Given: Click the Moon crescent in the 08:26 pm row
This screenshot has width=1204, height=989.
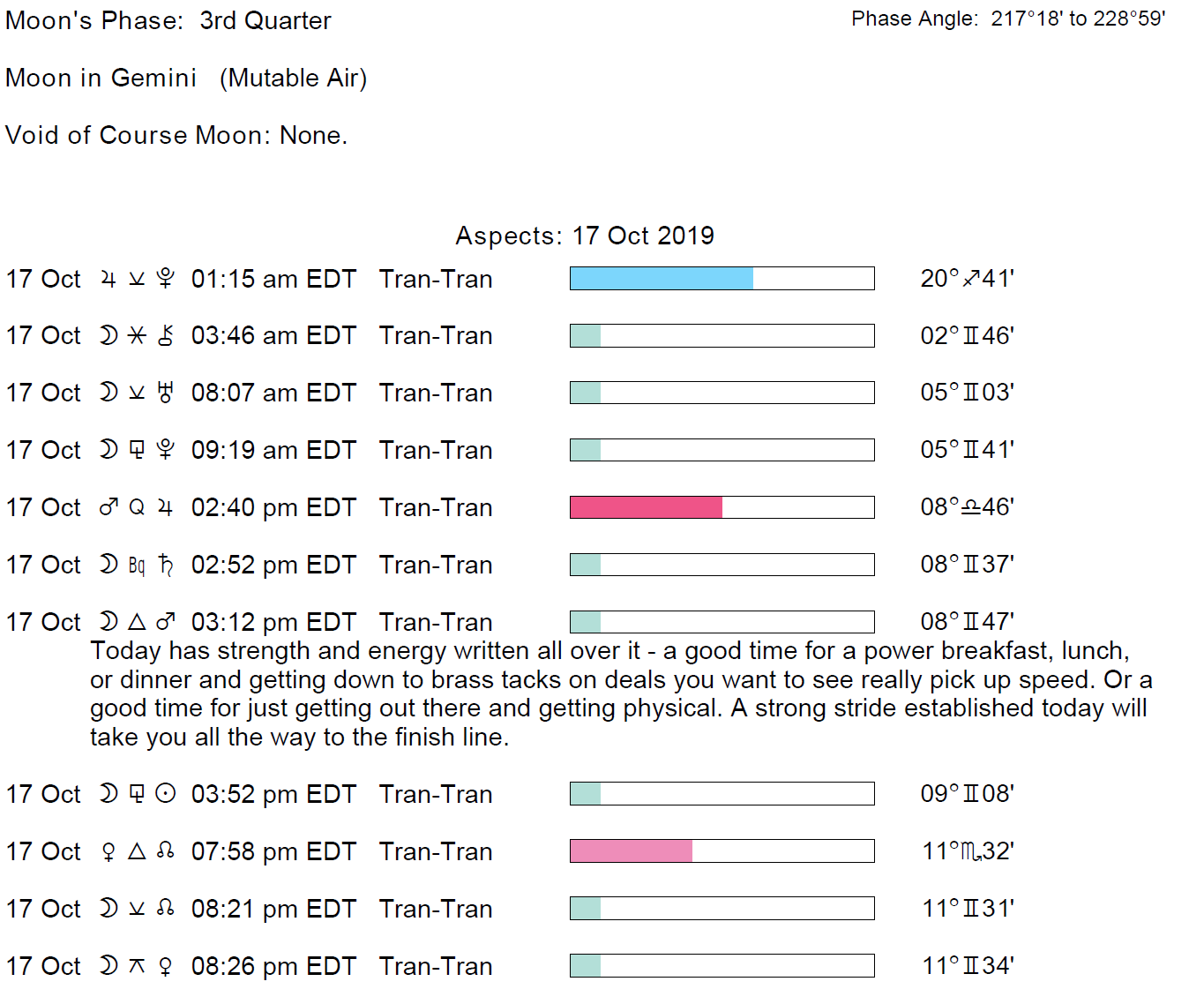Looking at the screenshot, I should coord(108,965).
